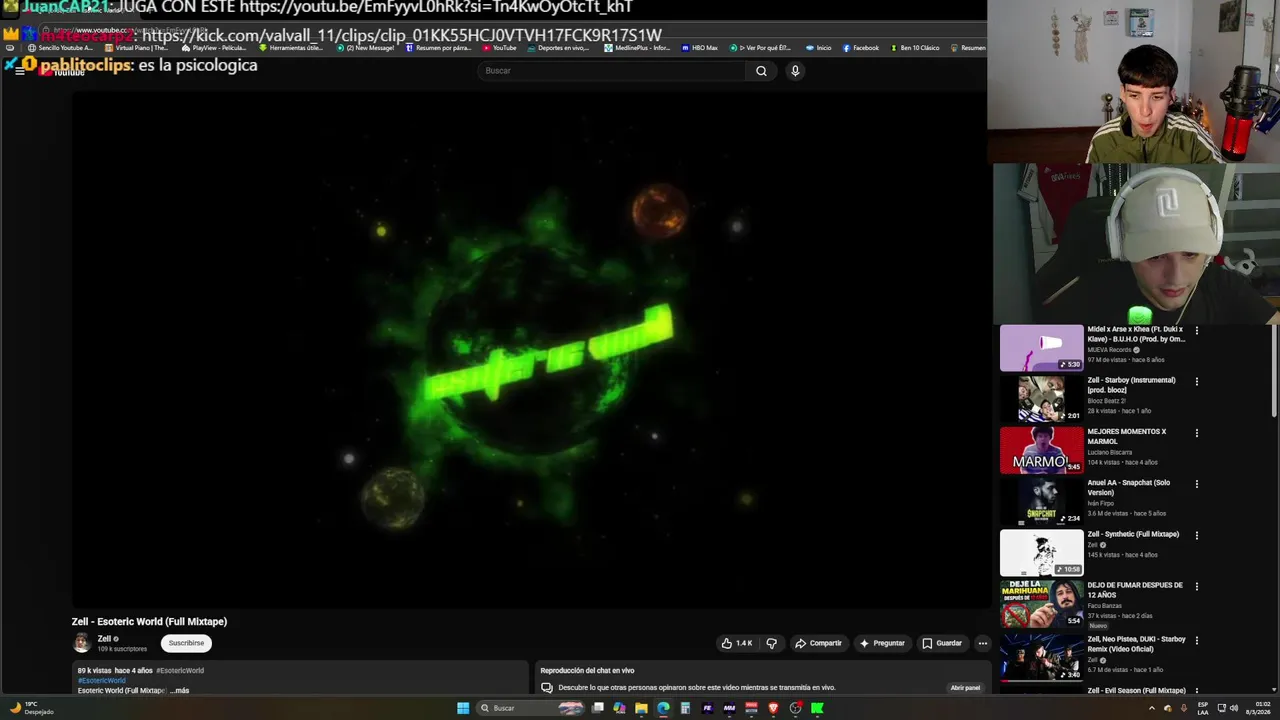Open Zell Synthetic Full Mixtape thumbnail
The image size is (1280, 720).
1041,552
